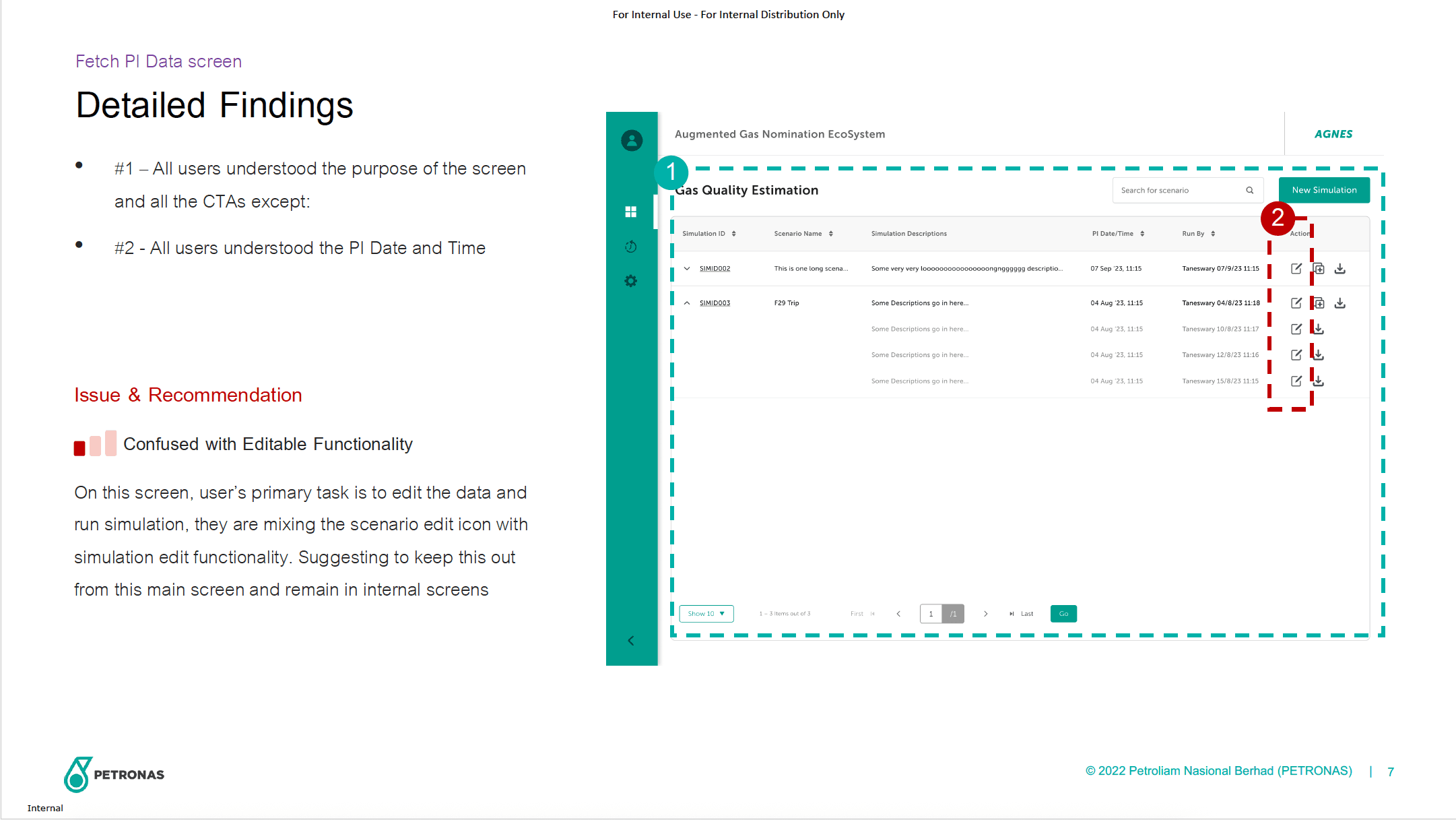Sort by PI Date/Time column

coord(1142,234)
